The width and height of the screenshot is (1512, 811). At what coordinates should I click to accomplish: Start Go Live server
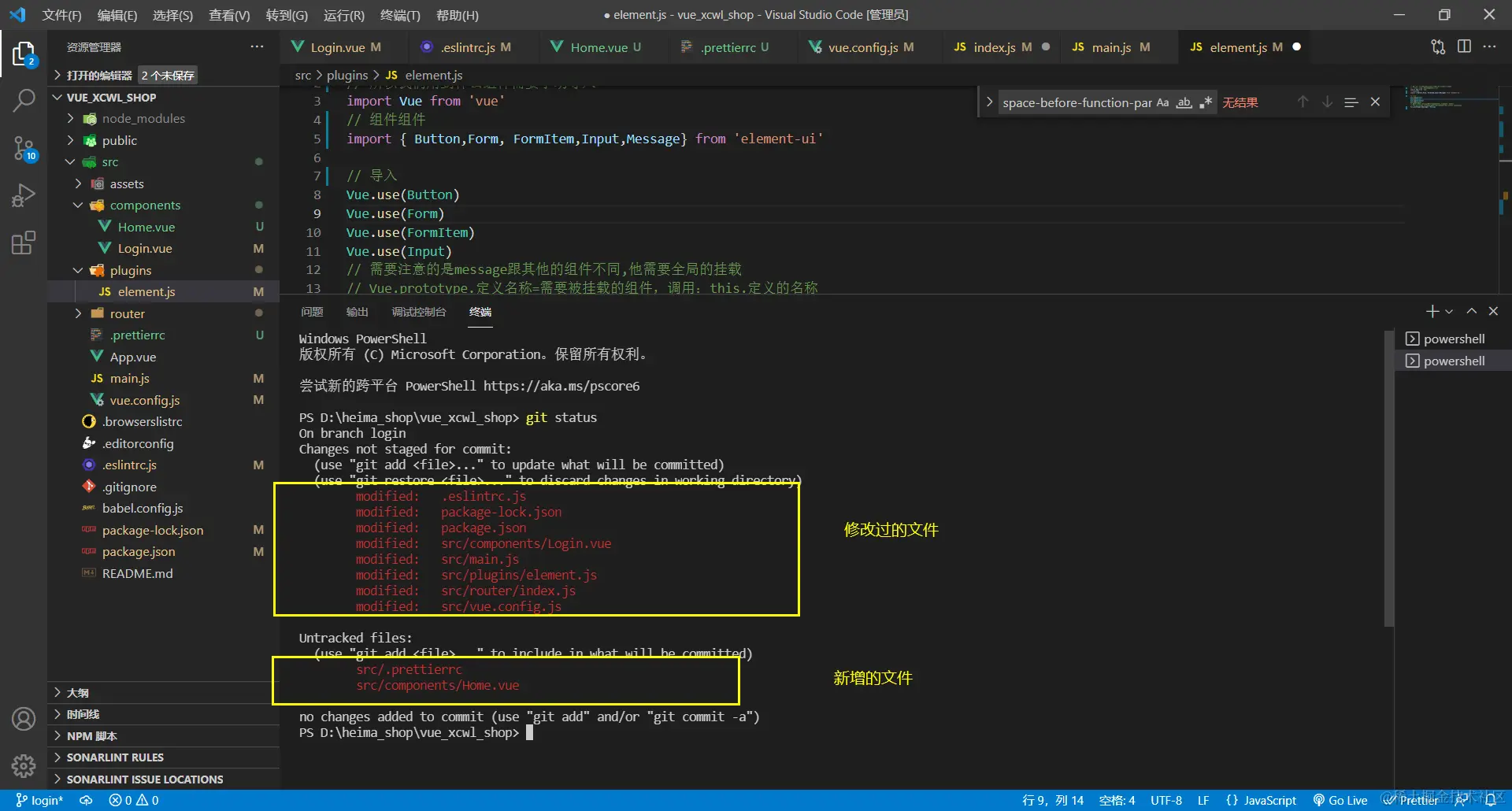tap(1340, 801)
